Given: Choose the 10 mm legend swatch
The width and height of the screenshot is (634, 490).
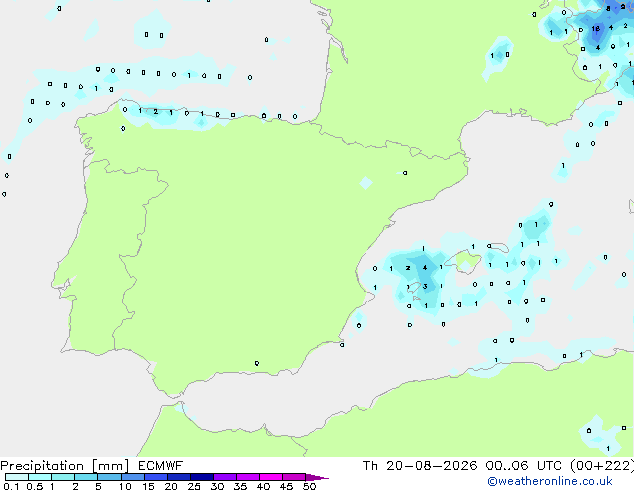Looking at the screenshot, I should tap(132, 477).
